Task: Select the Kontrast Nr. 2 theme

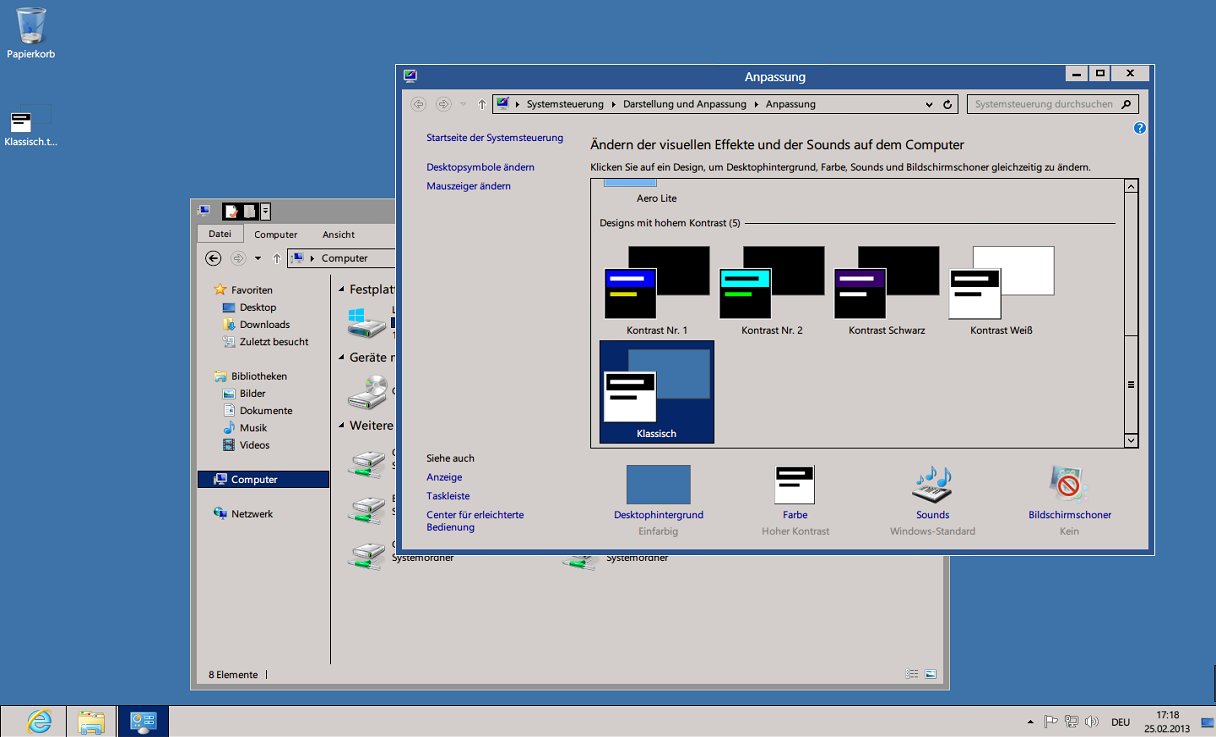Action: pyautogui.click(x=772, y=291)
